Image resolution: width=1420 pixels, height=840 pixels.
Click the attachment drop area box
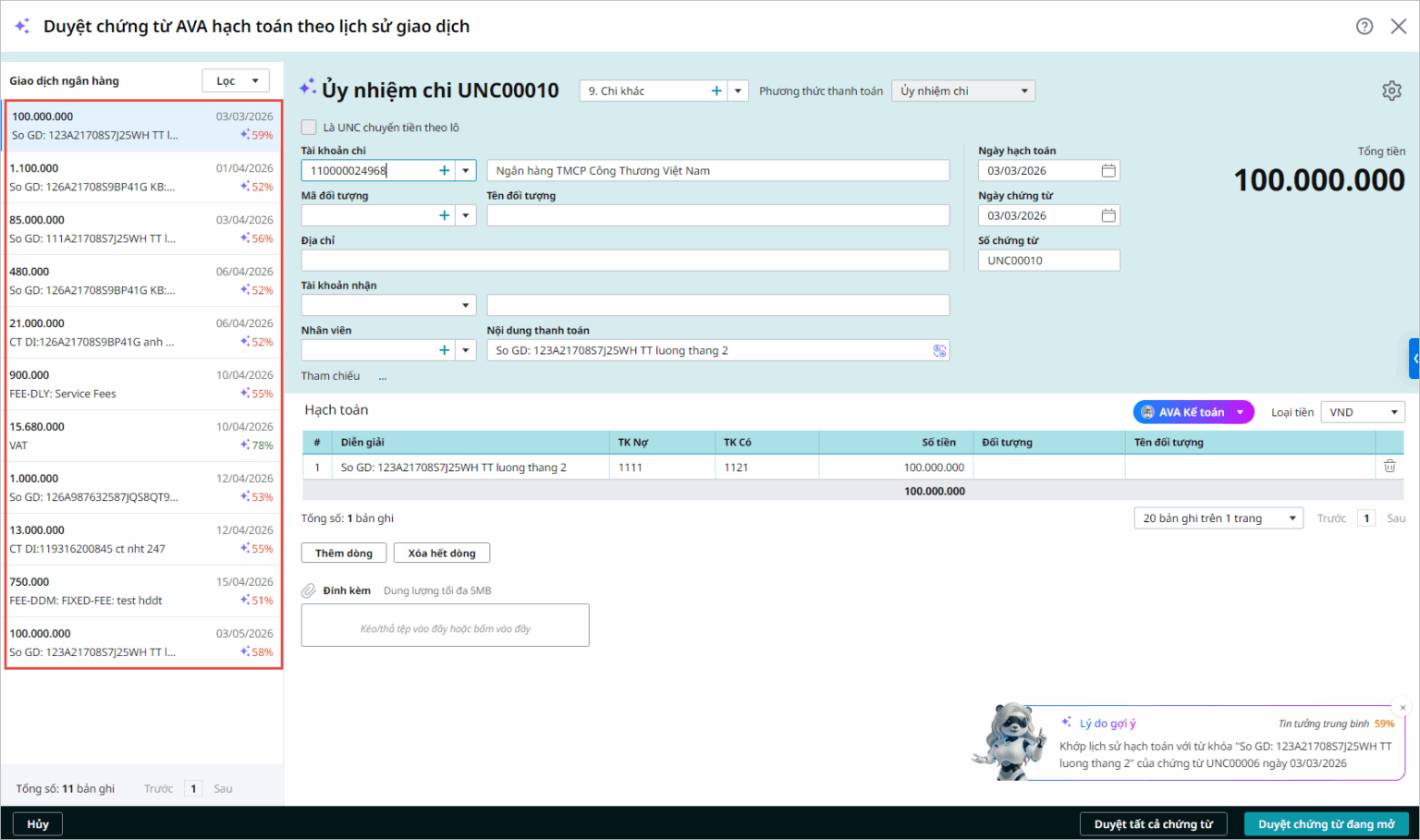pyautogui.click(x=445, y=626)
